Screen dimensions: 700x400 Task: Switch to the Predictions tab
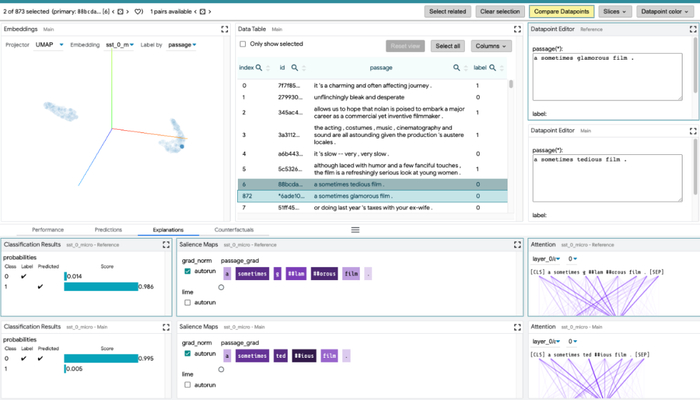[108, 230]
